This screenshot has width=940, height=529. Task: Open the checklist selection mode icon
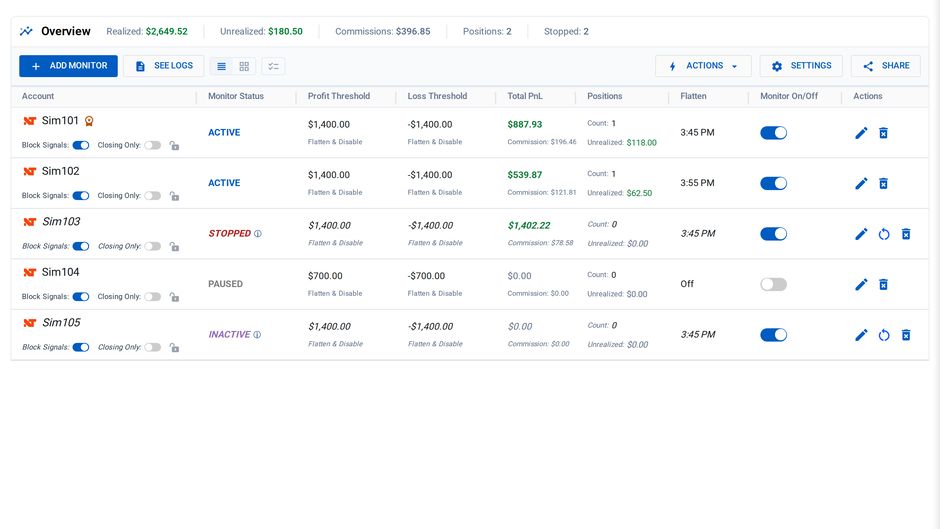click(273, 66)
